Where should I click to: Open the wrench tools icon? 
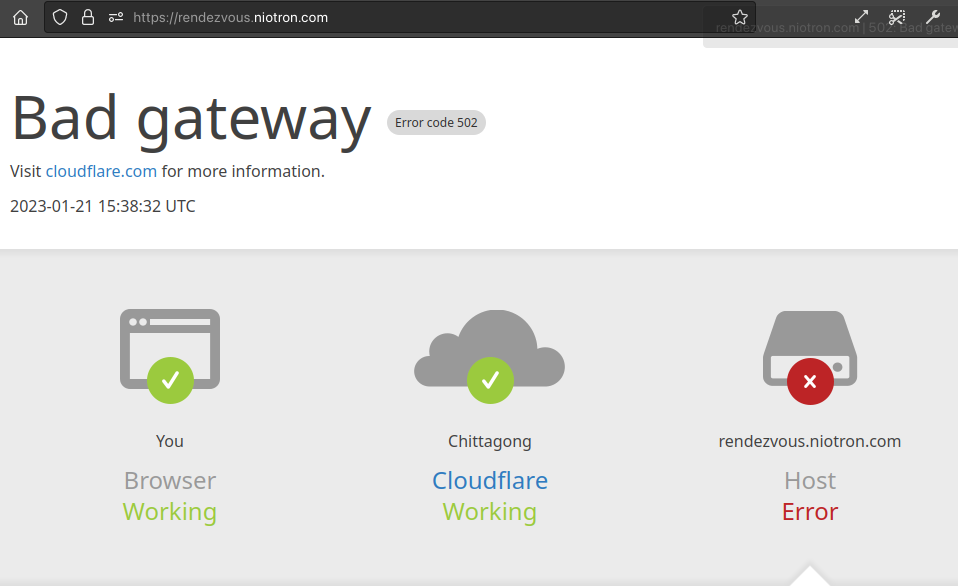click(933, 17)
